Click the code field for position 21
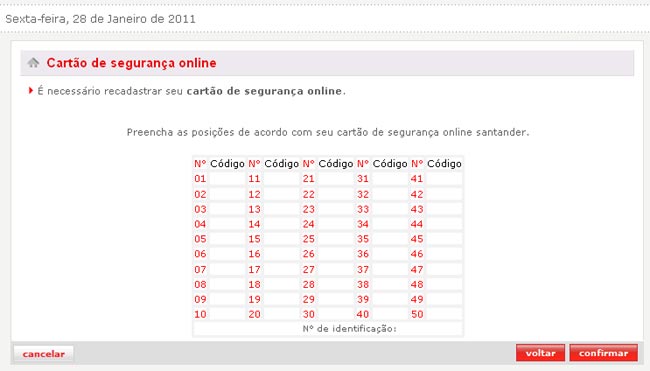The height and width of the screenshot is (371, 650). [336, 179]
